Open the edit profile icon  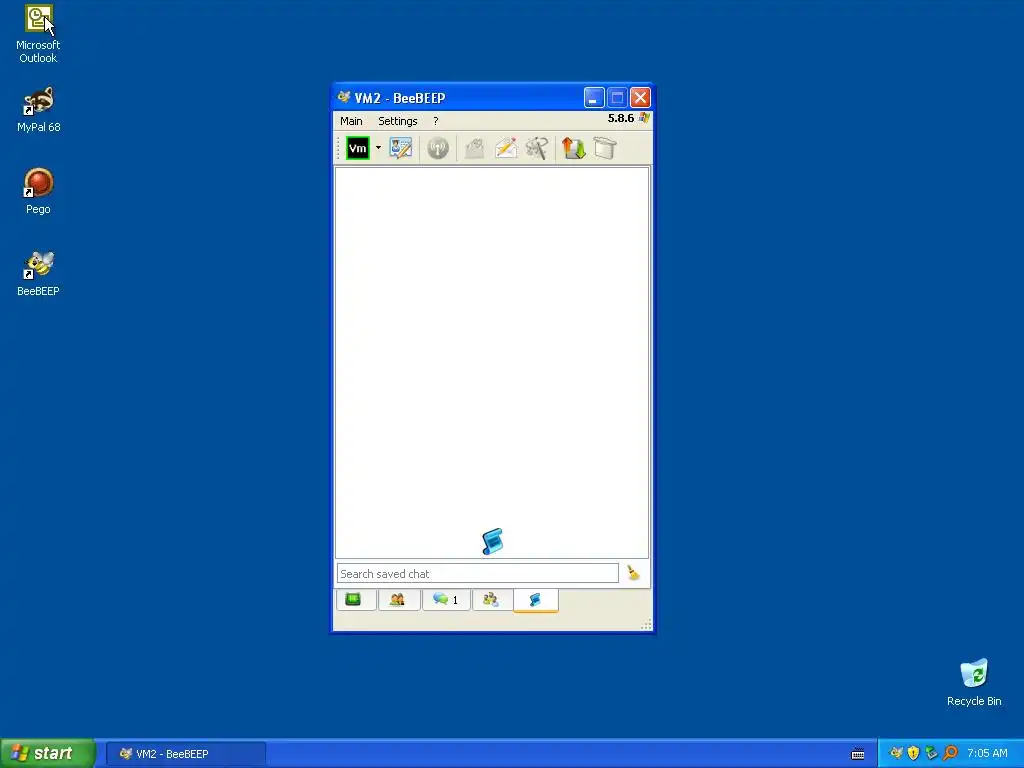click(x=400, y=148)
